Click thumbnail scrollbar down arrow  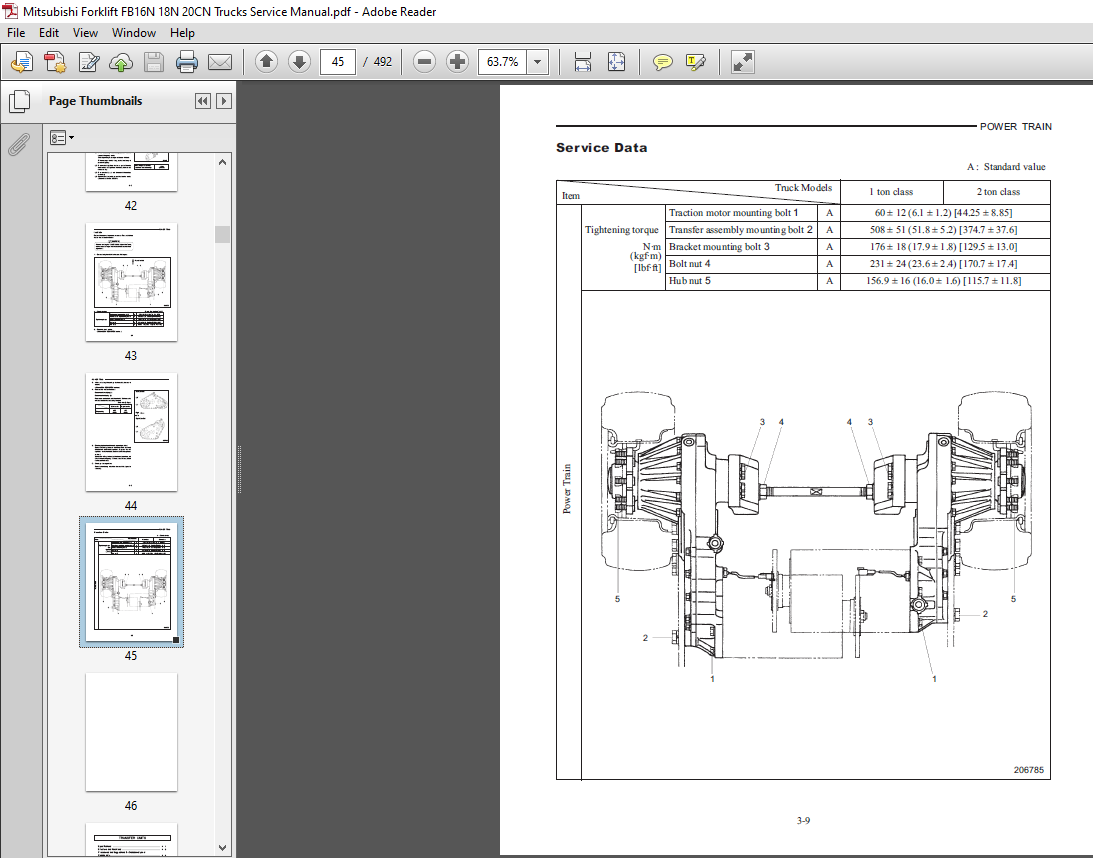222,848
